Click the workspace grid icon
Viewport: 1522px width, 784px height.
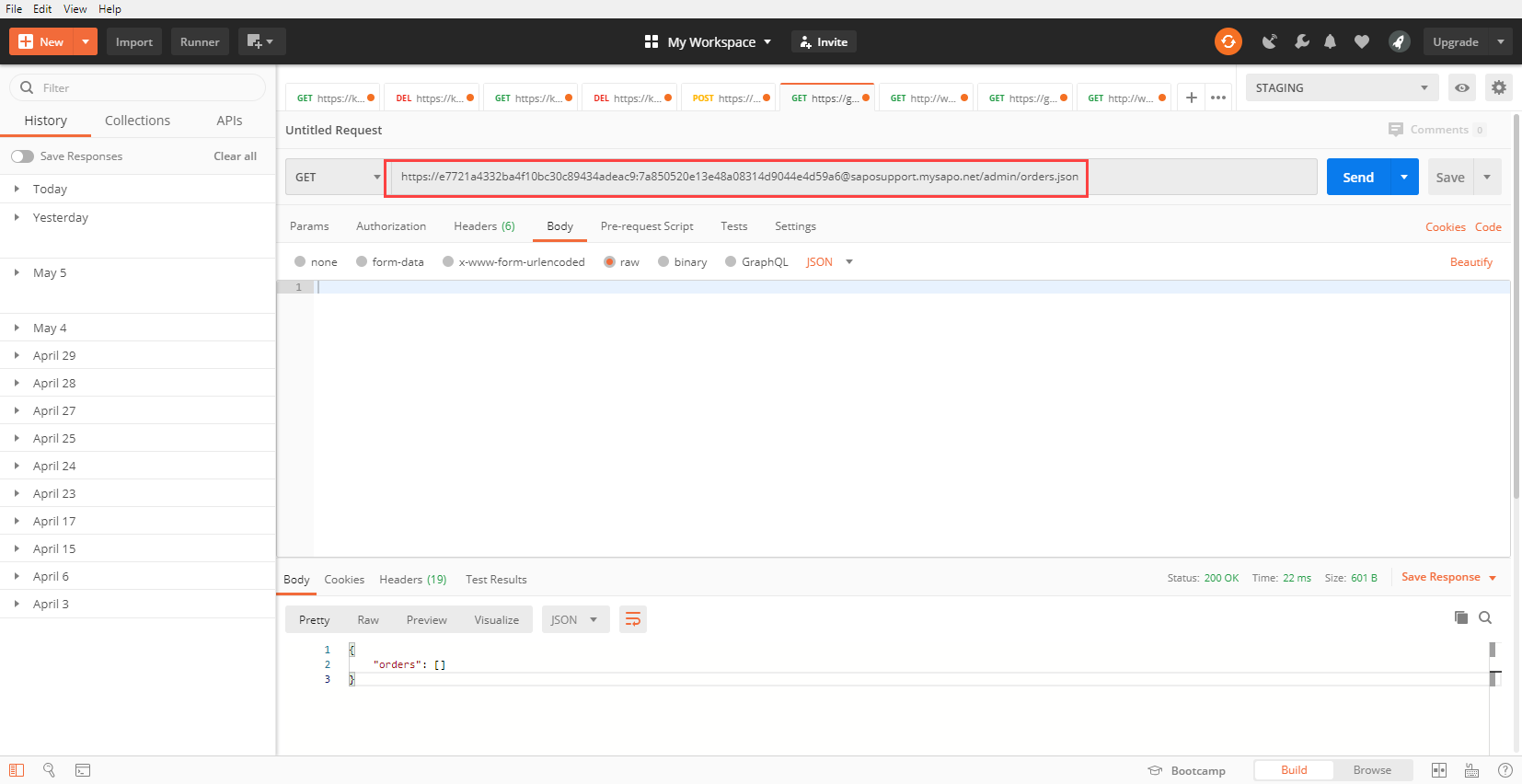[651, 41]
